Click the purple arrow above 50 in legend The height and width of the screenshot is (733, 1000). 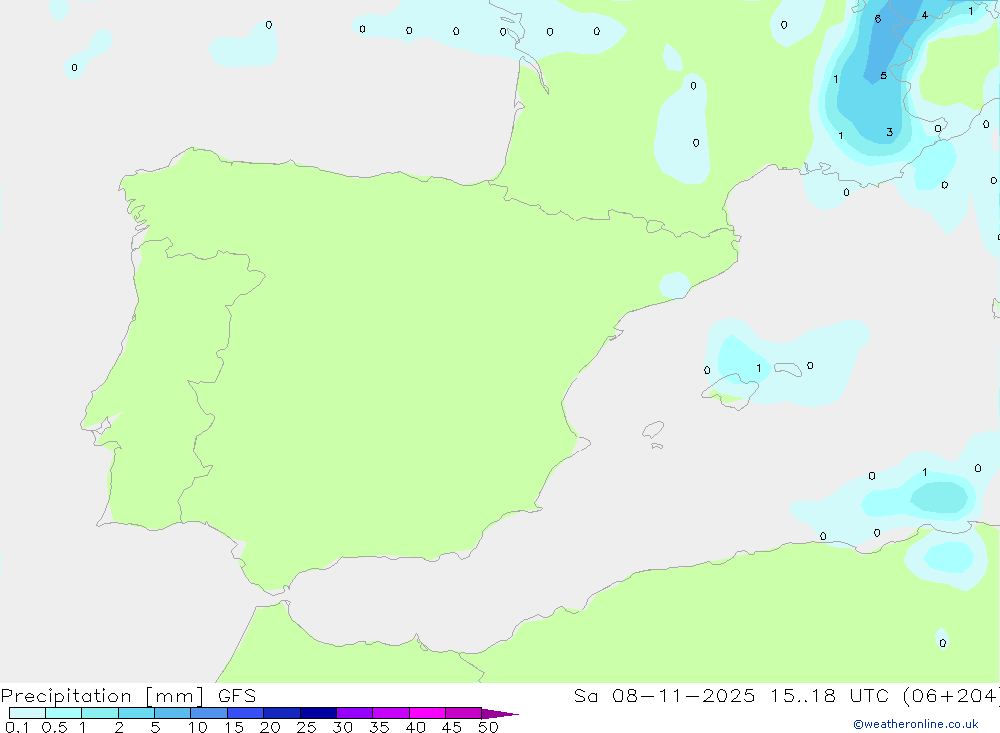pyautogui.click(x=499, y=713)
